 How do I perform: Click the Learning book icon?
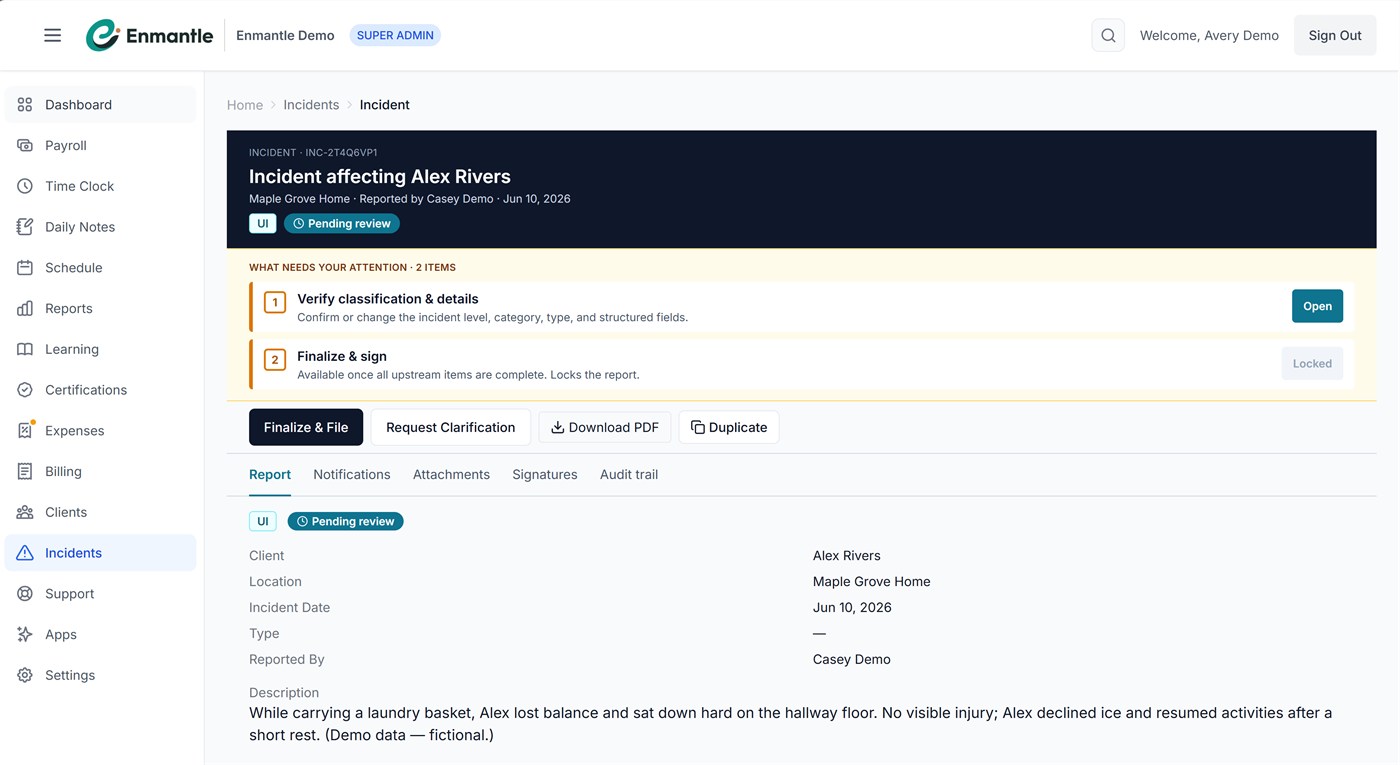[25, 349]
